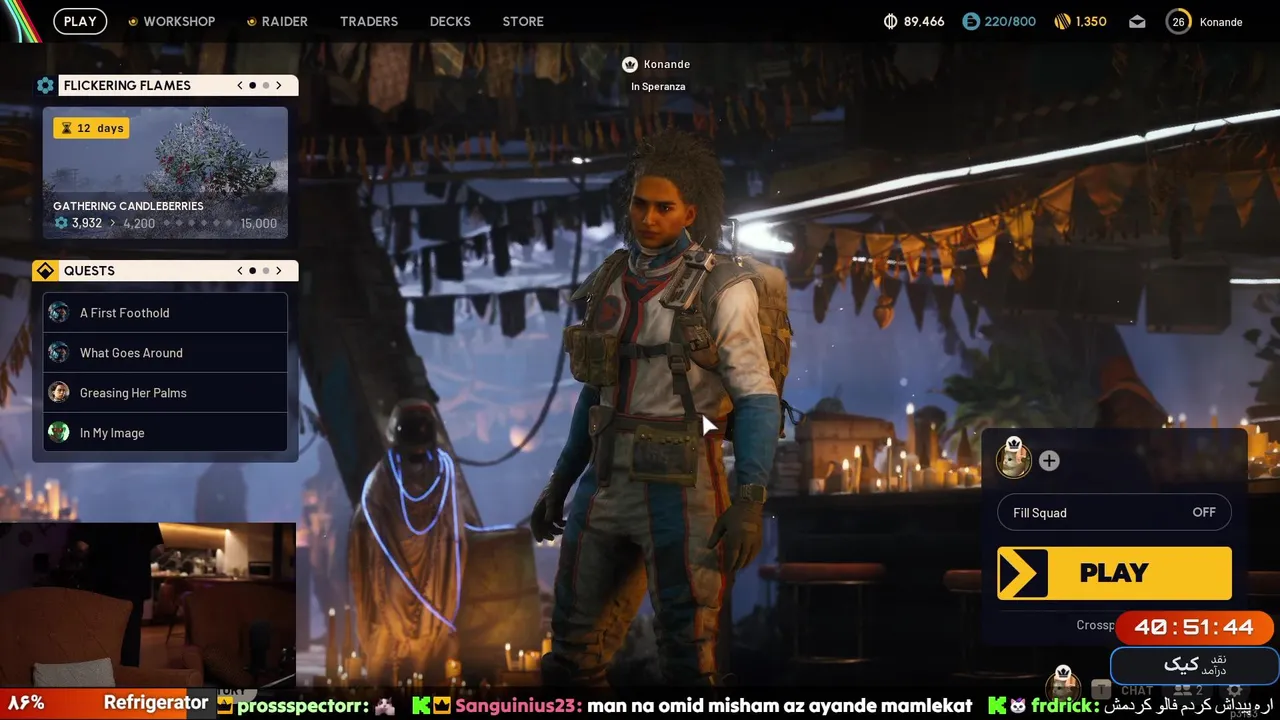Open the friends list icon showing 2
Viewport: 1280px width, 720px height.
pyautogui.click(x=1188, y=690)
